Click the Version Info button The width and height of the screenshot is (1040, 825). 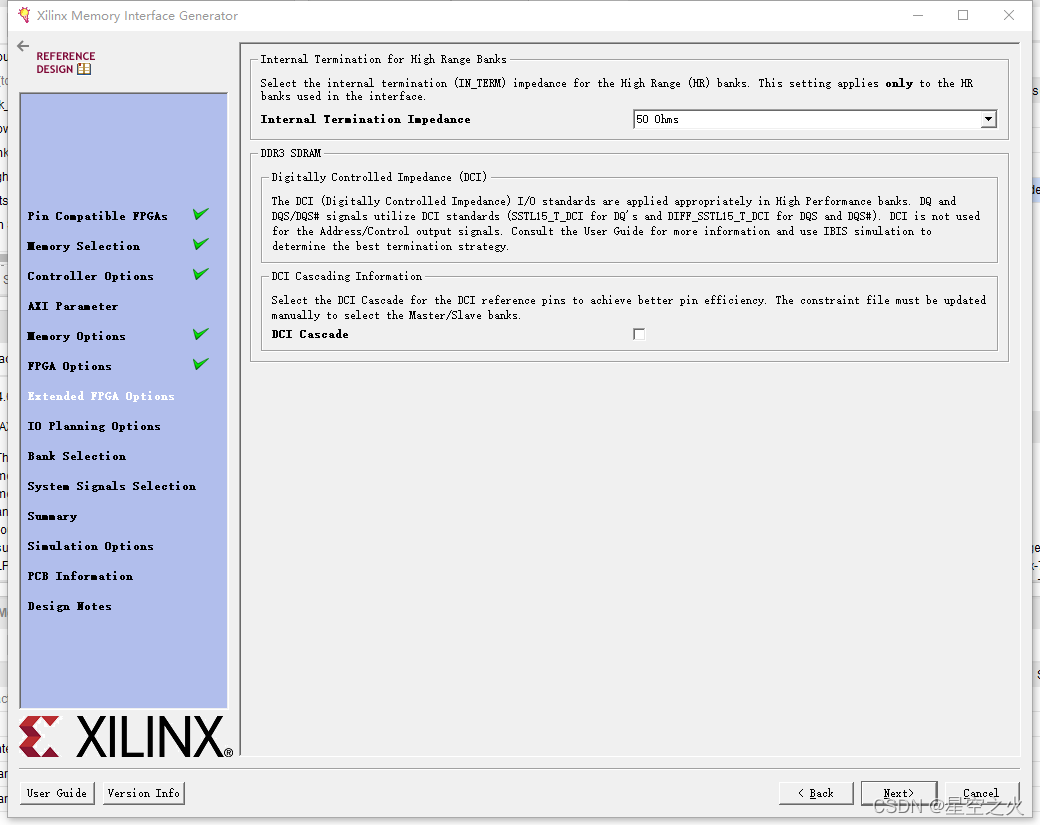pos(144,793)
